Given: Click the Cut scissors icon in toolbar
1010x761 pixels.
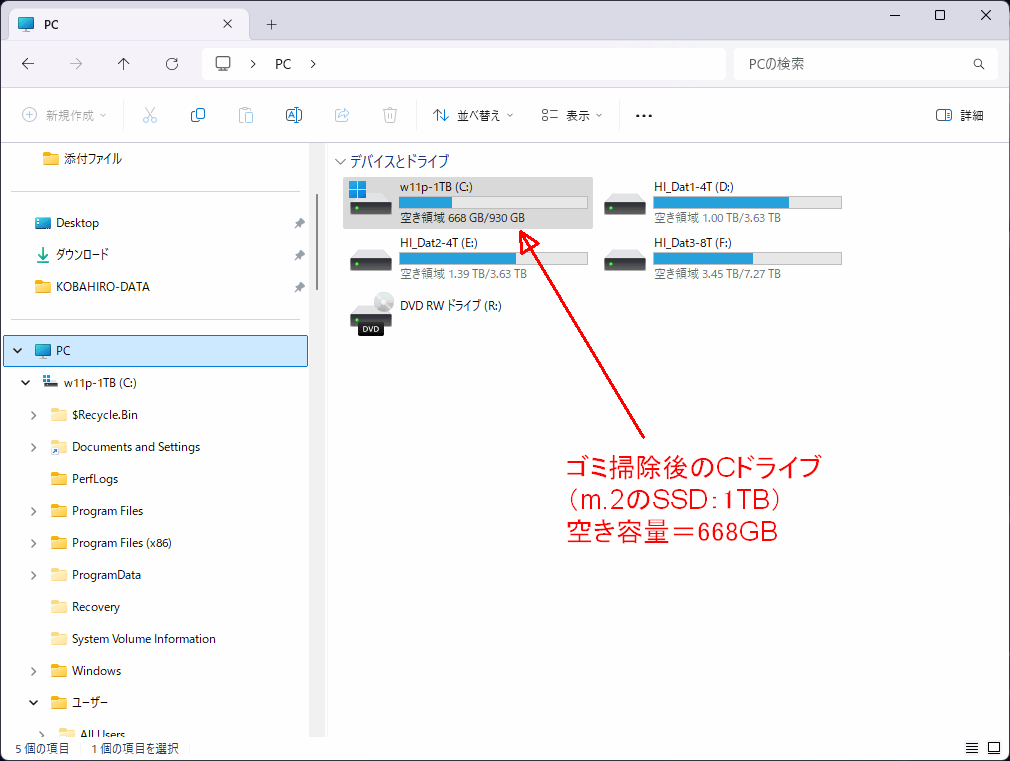Looking at the screenshot, I should tap(149, 115).
